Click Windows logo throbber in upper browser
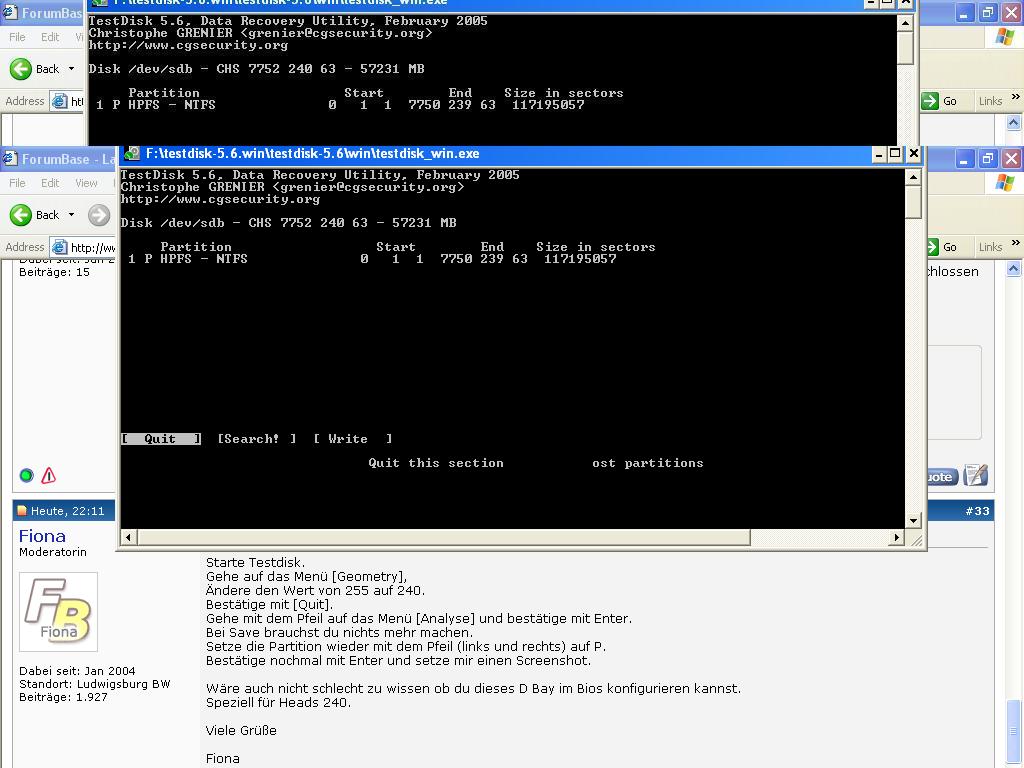 [1005, 37]
